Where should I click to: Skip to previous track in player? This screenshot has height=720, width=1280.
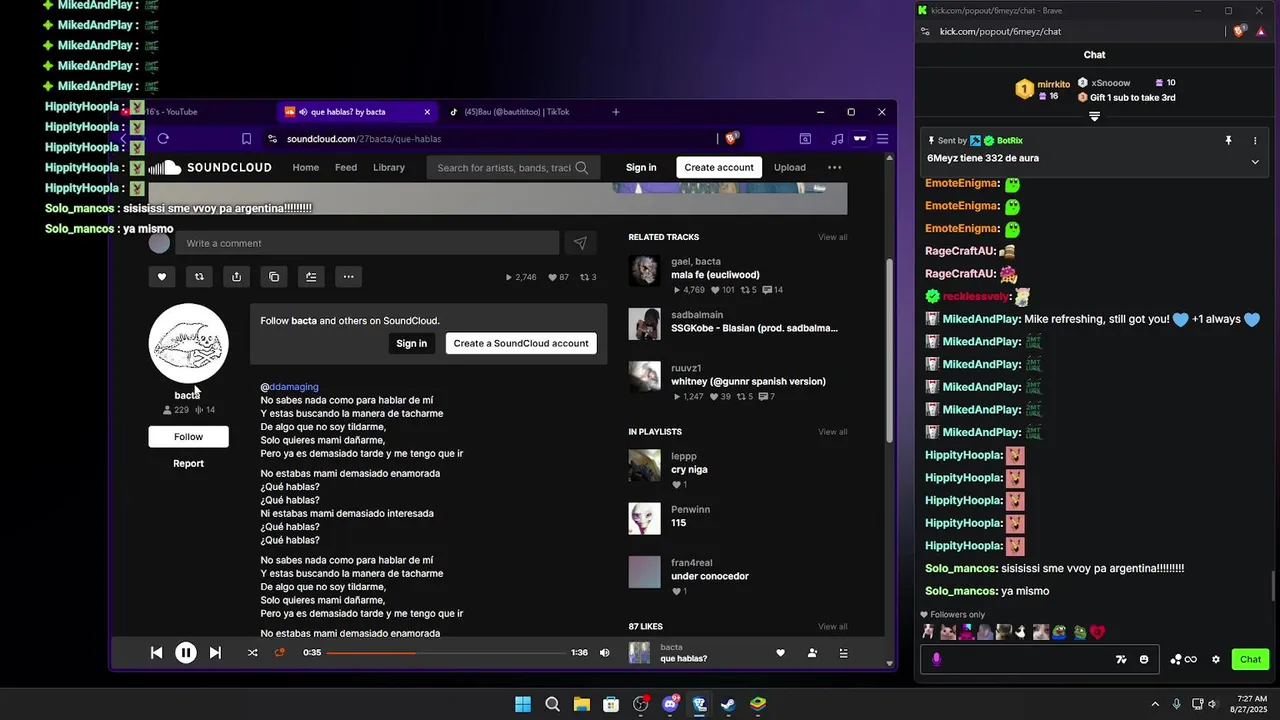pyautogui.click(x=156, y=653)
